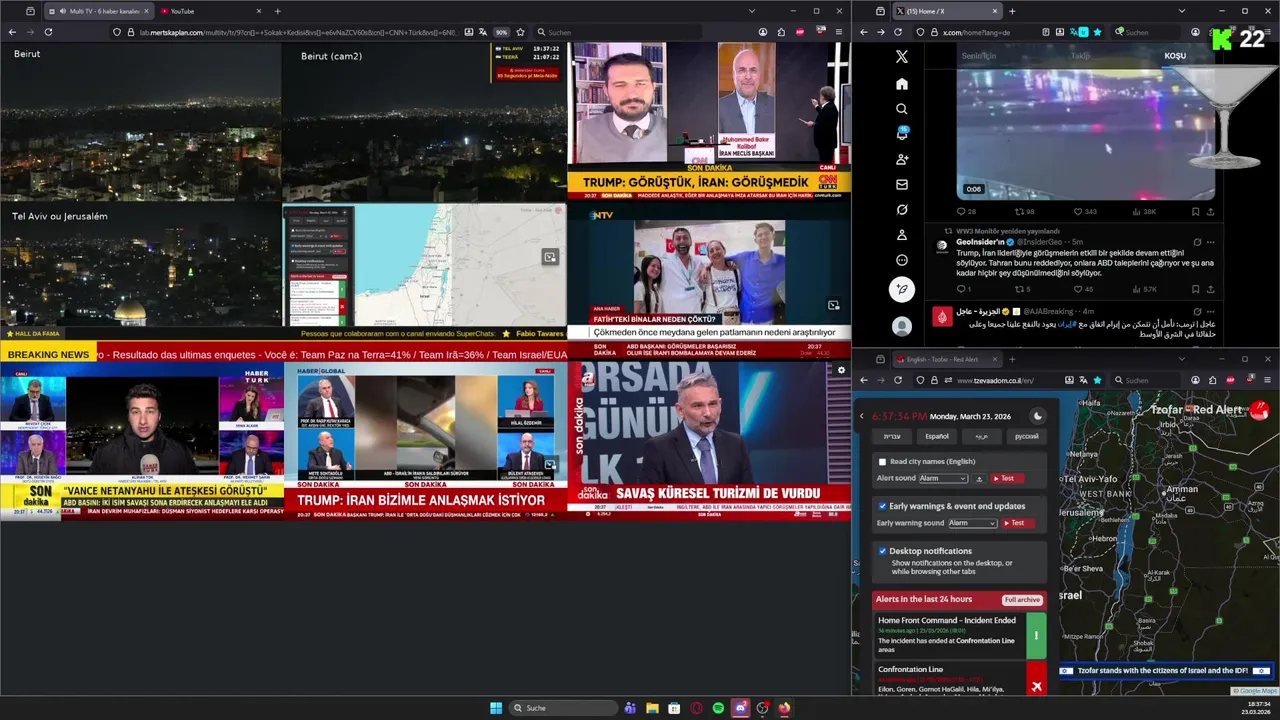Switch to 'Senin İçin' tab on X
Screen dimensions: 1280x720
point(979,56)
